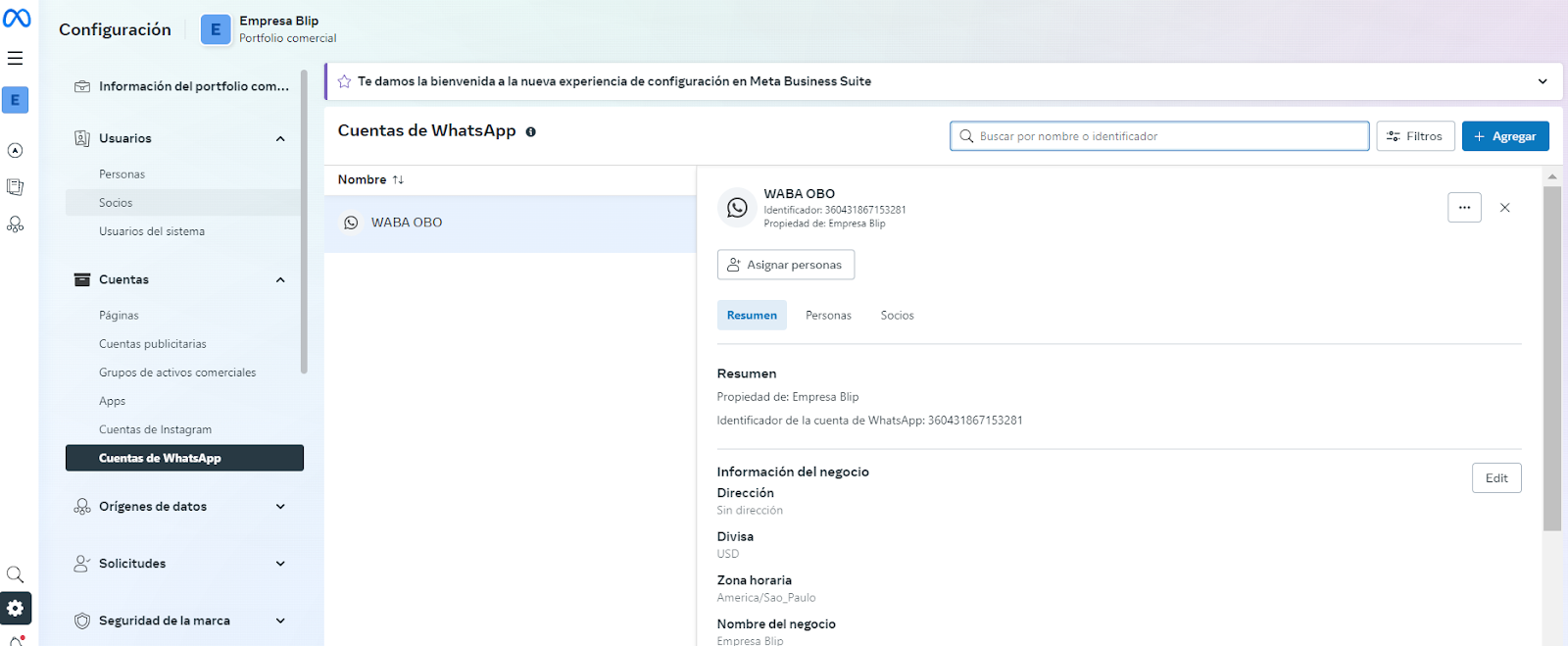Viewport: 1568px width, 646px height.
Task: Collapse the welcome banner chevron
Action: point(1543,81)
